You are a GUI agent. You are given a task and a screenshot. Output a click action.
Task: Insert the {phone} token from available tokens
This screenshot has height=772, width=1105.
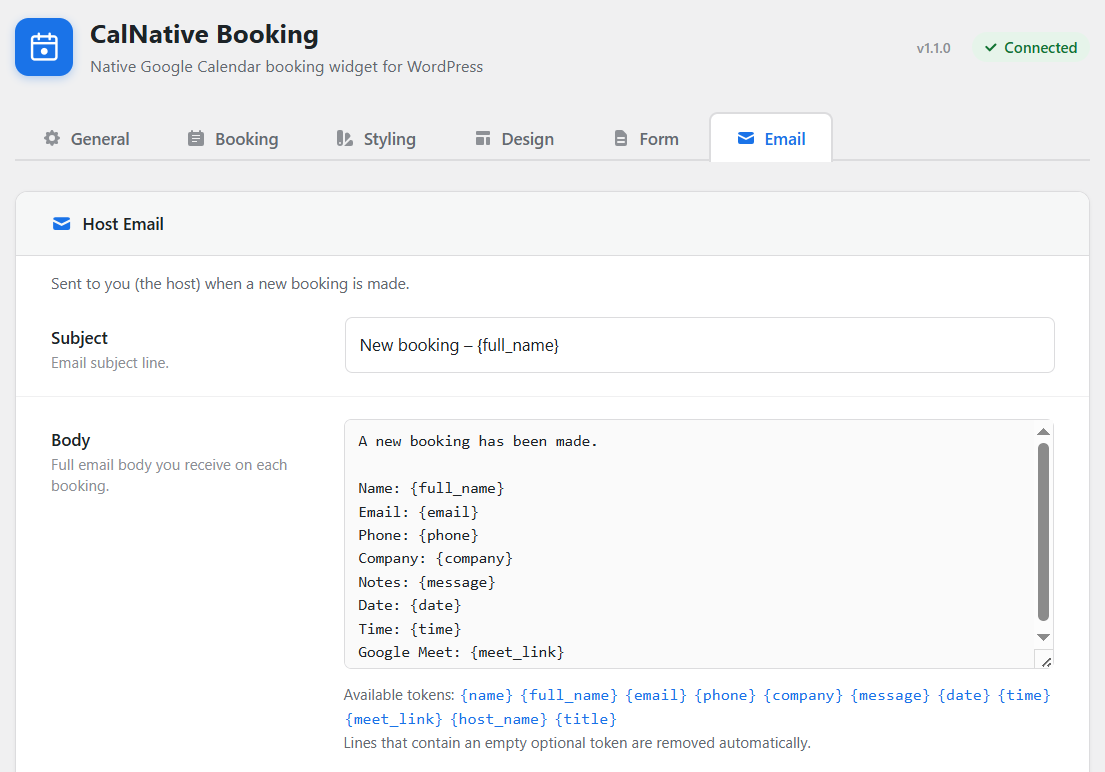724,695
